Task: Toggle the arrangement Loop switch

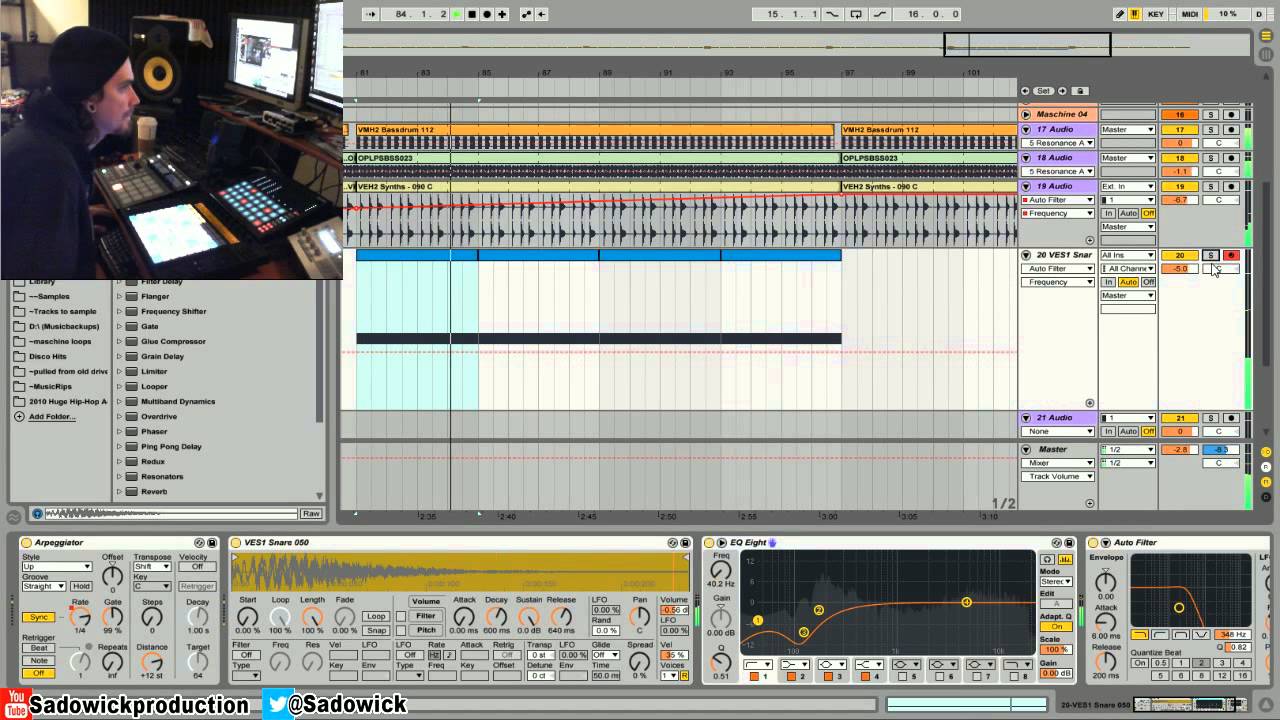Action: (855, 14)
